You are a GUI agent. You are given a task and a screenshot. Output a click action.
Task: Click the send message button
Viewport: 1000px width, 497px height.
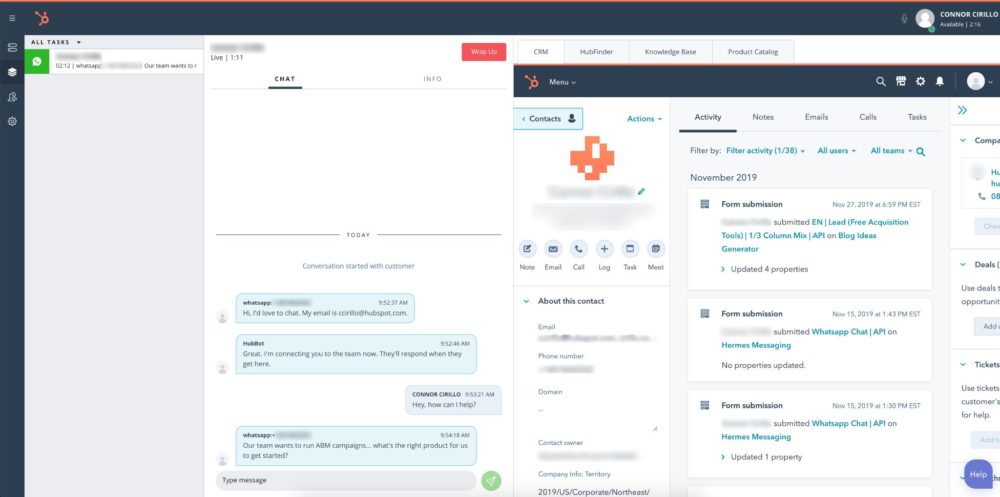[x=491, y=480]
